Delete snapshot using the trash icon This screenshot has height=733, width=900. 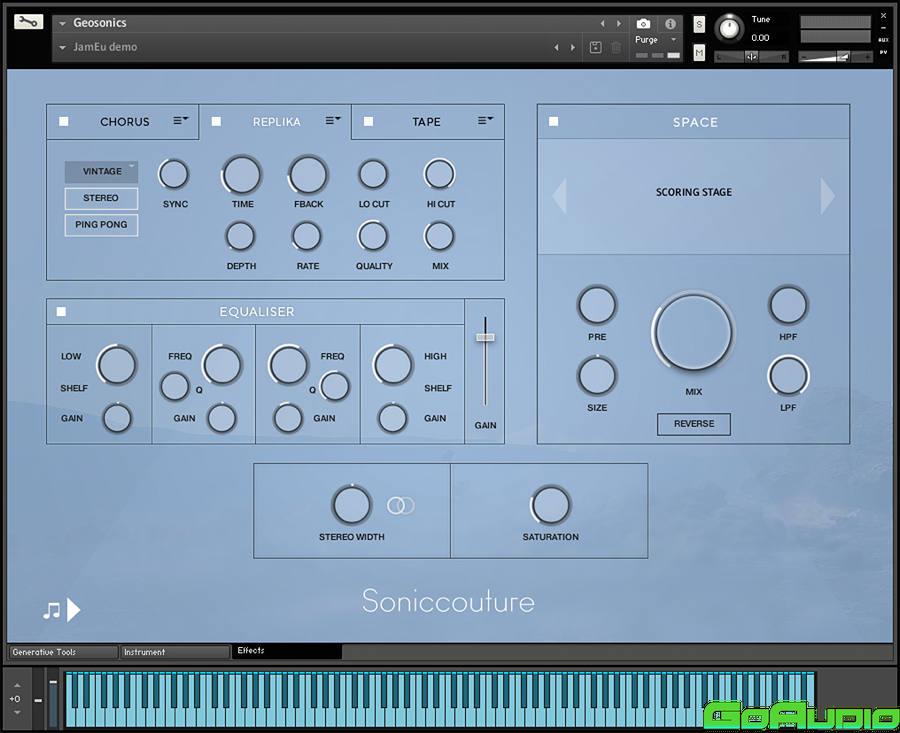pos(616,48)
